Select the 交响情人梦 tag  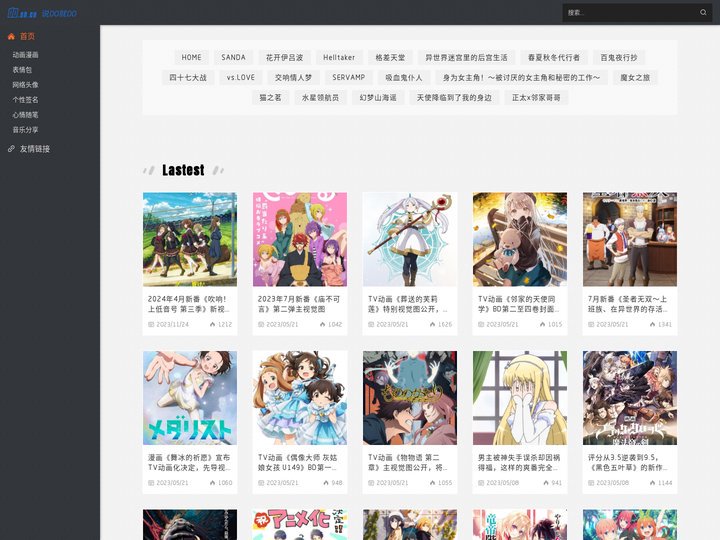[293, 78]
